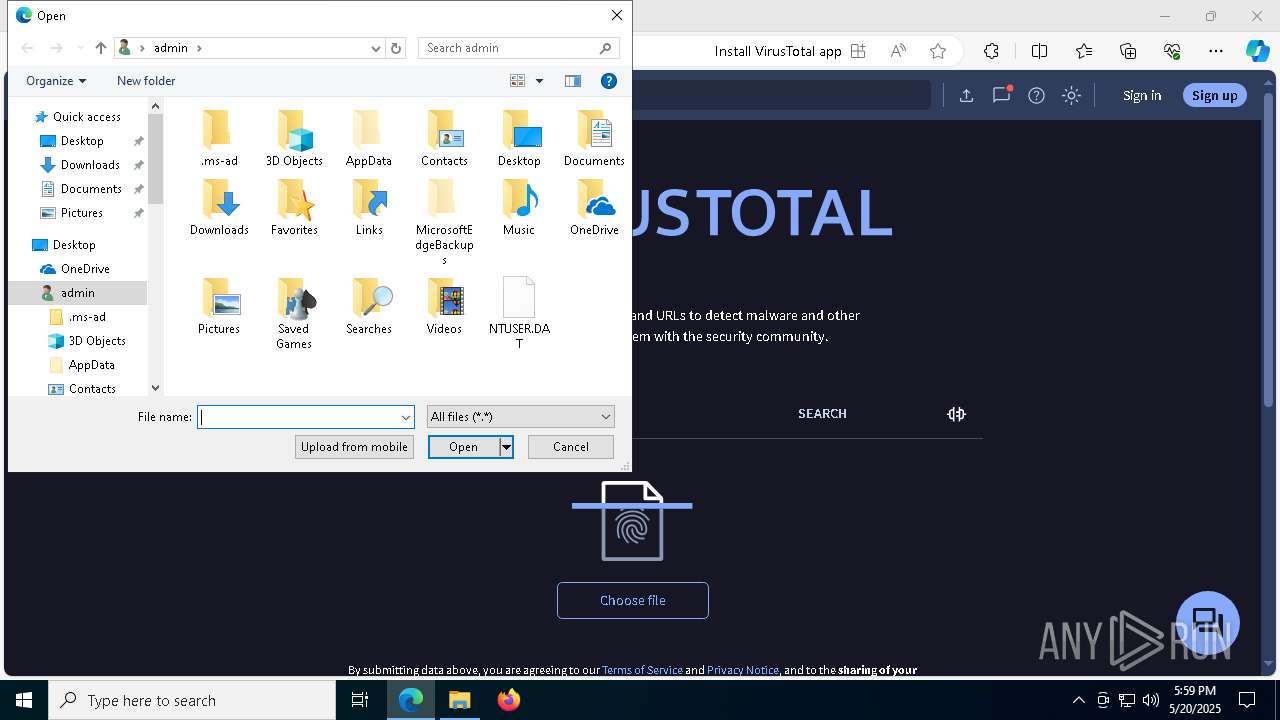This screenshot has height=720, width=1280.
Task: Select the Downloads folder in file list
Action: (219, 208)
